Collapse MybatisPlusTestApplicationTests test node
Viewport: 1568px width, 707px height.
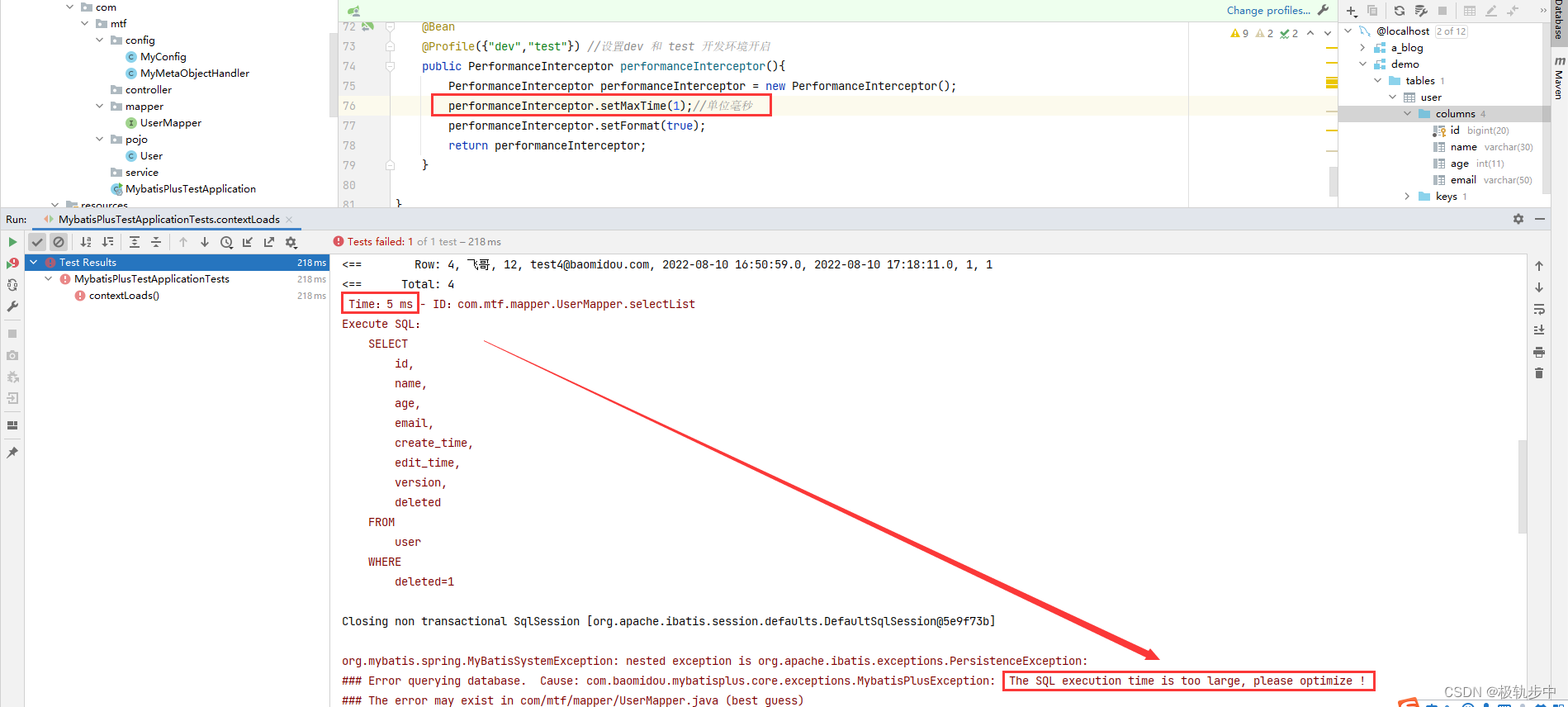[x=49, y=278]
